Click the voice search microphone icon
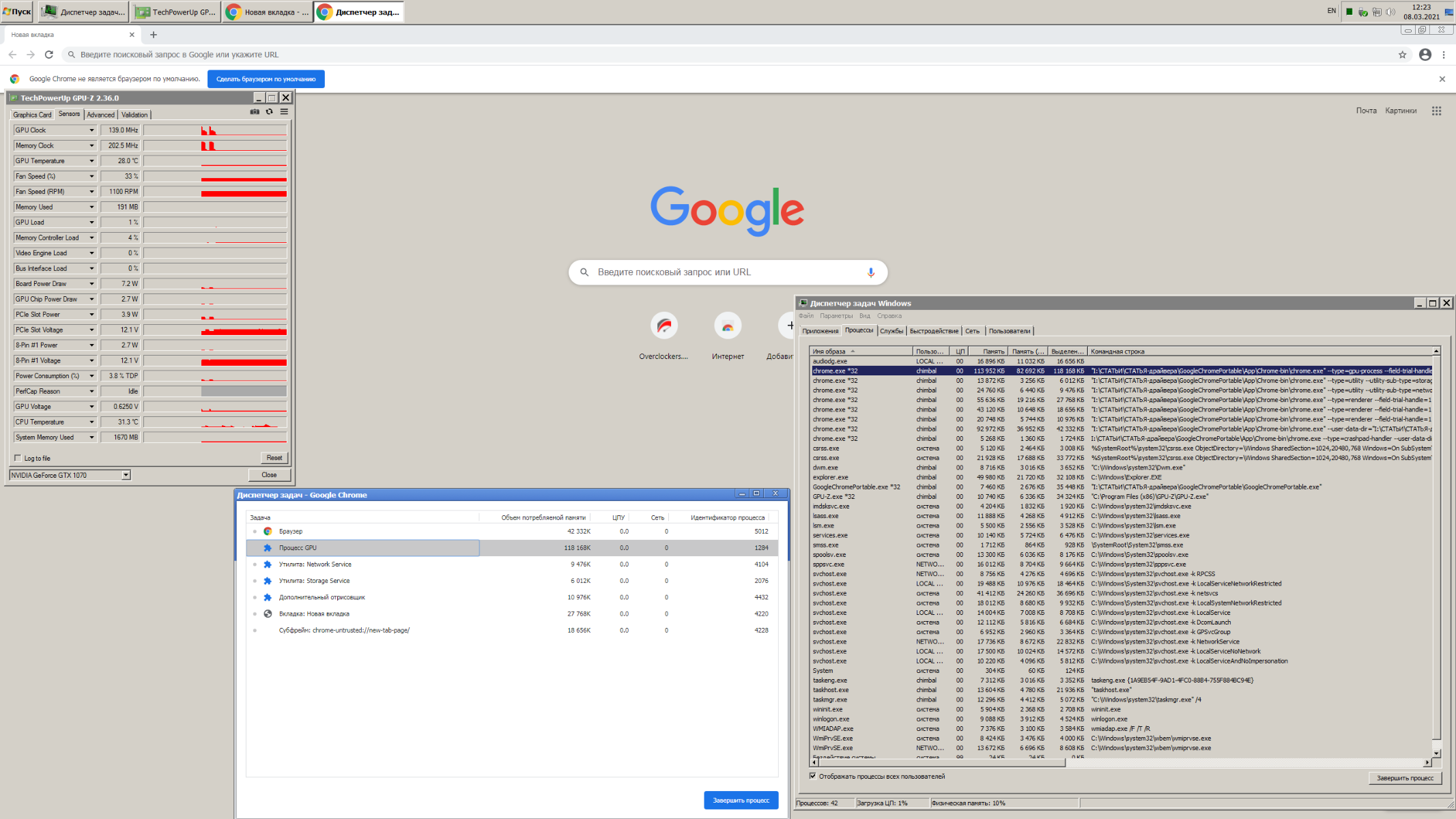Screen dimensions: 1456x819 [x=870, y=272]
